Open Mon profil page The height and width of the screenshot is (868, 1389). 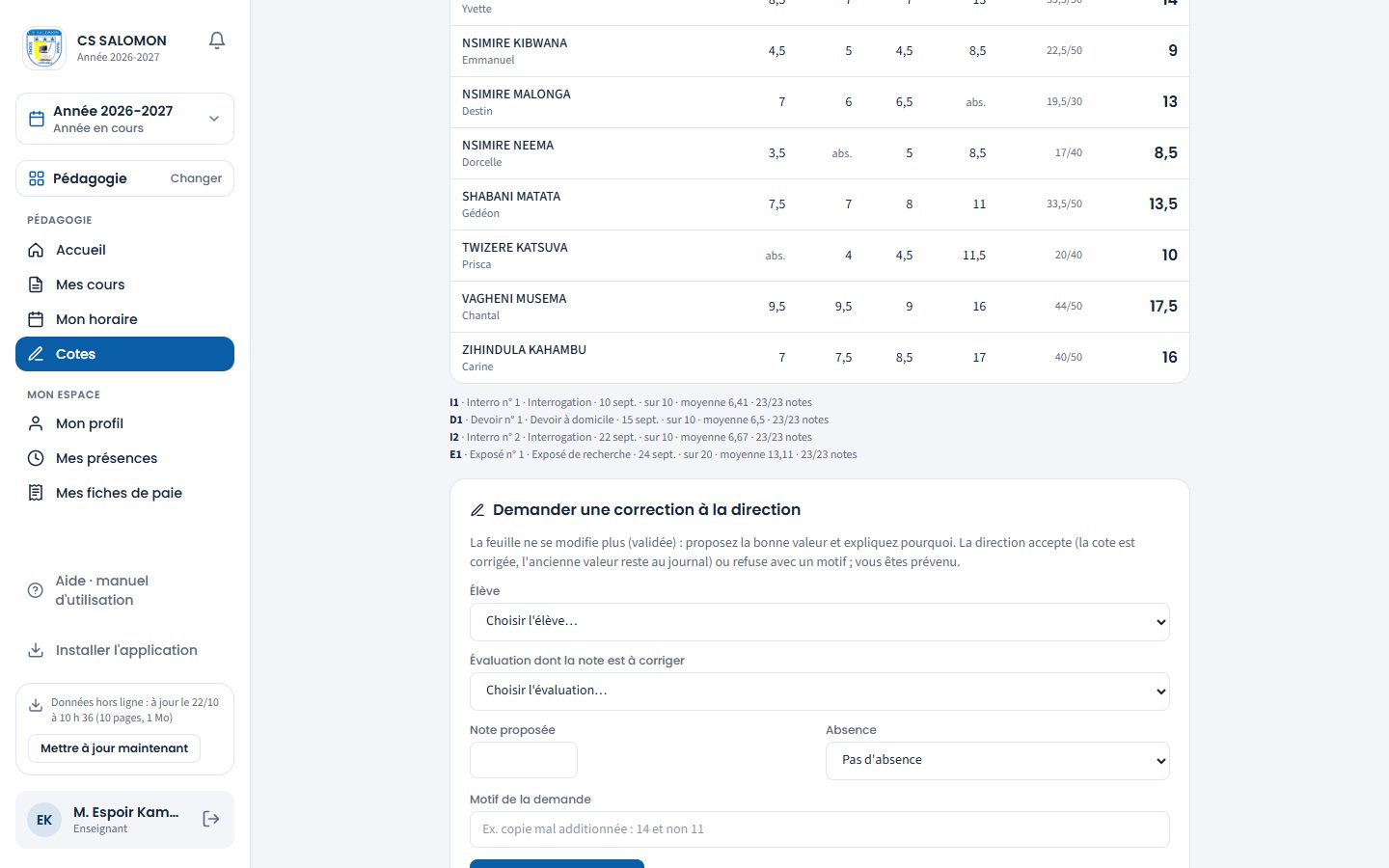tap(124, 423)
